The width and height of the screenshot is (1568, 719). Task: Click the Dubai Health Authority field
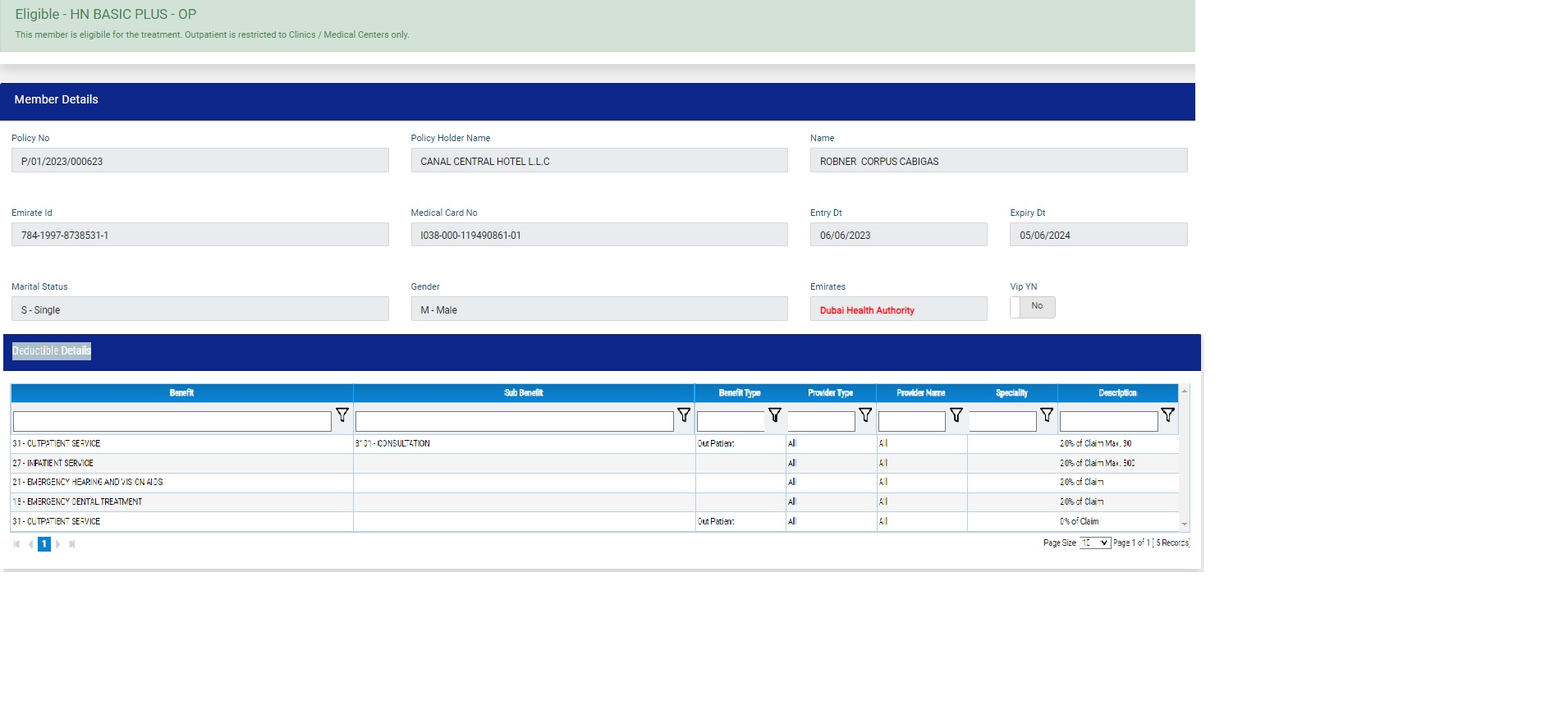pyautogui.click(x=898, y=309)
